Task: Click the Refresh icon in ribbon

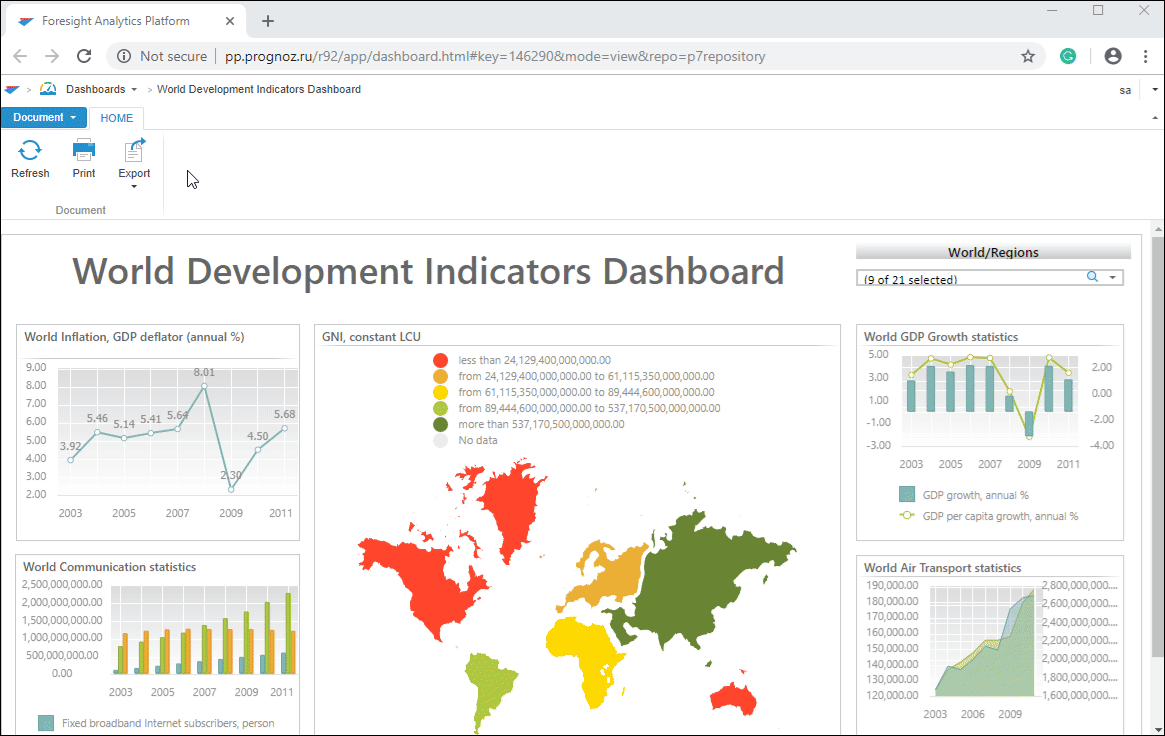Action: pyautogui.click(x=30, y=152)
